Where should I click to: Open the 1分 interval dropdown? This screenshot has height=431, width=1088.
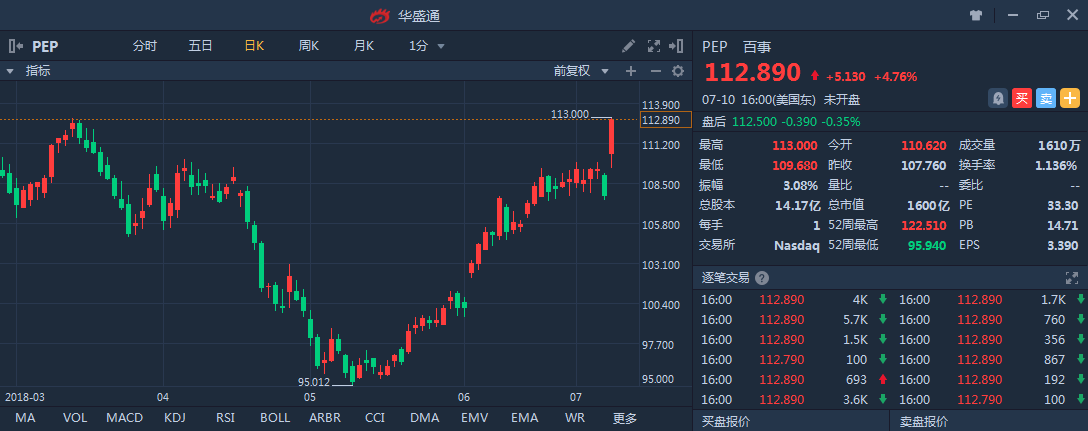426,46
